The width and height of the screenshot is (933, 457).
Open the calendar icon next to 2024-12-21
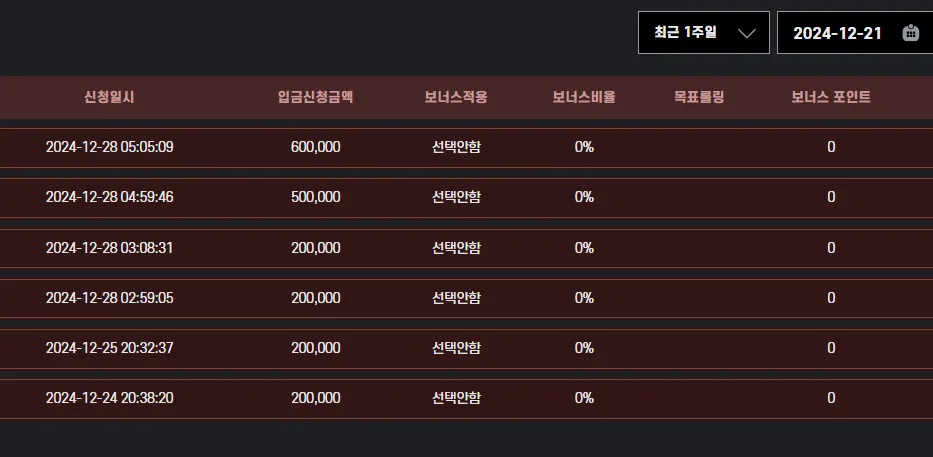910,33
